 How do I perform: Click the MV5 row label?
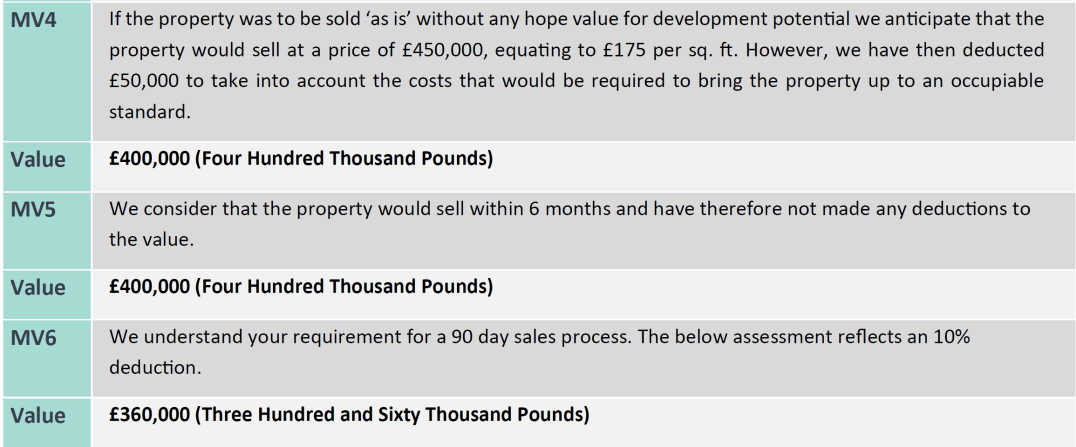point(32,209)
